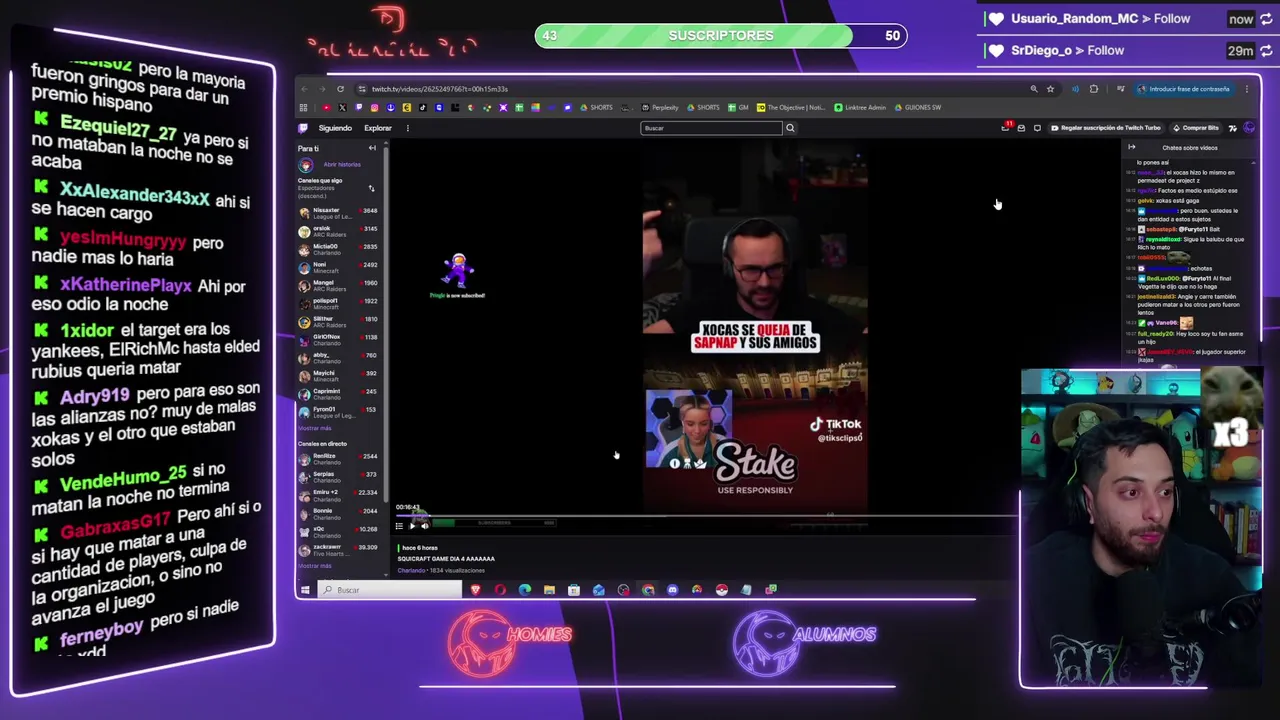Click the Charlando category link

[x=411, y=570]
